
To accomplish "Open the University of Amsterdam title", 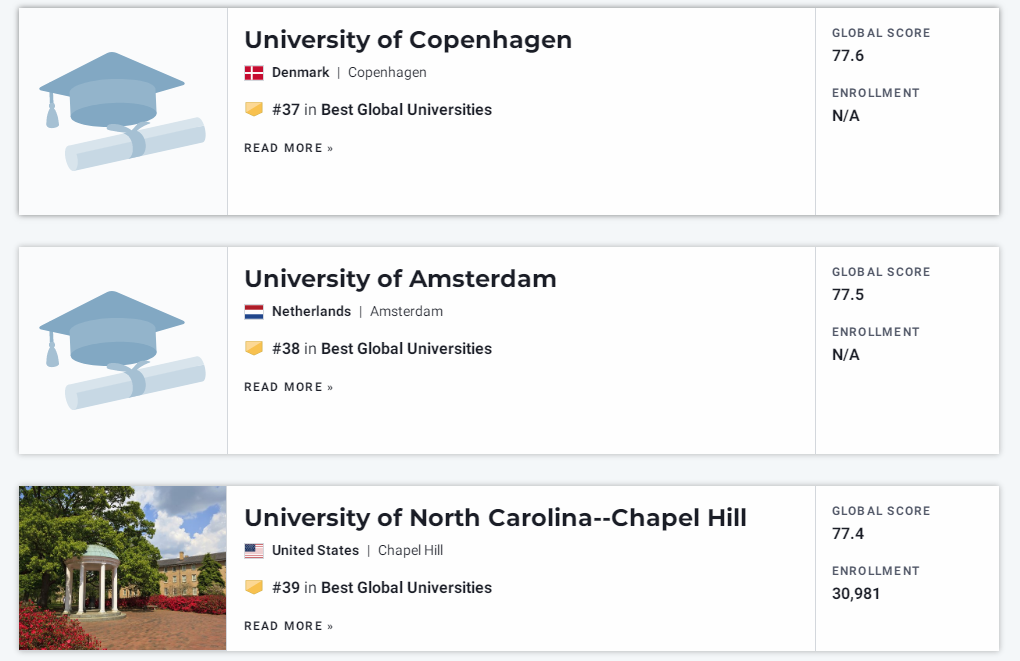I will (x=400, y=278).
